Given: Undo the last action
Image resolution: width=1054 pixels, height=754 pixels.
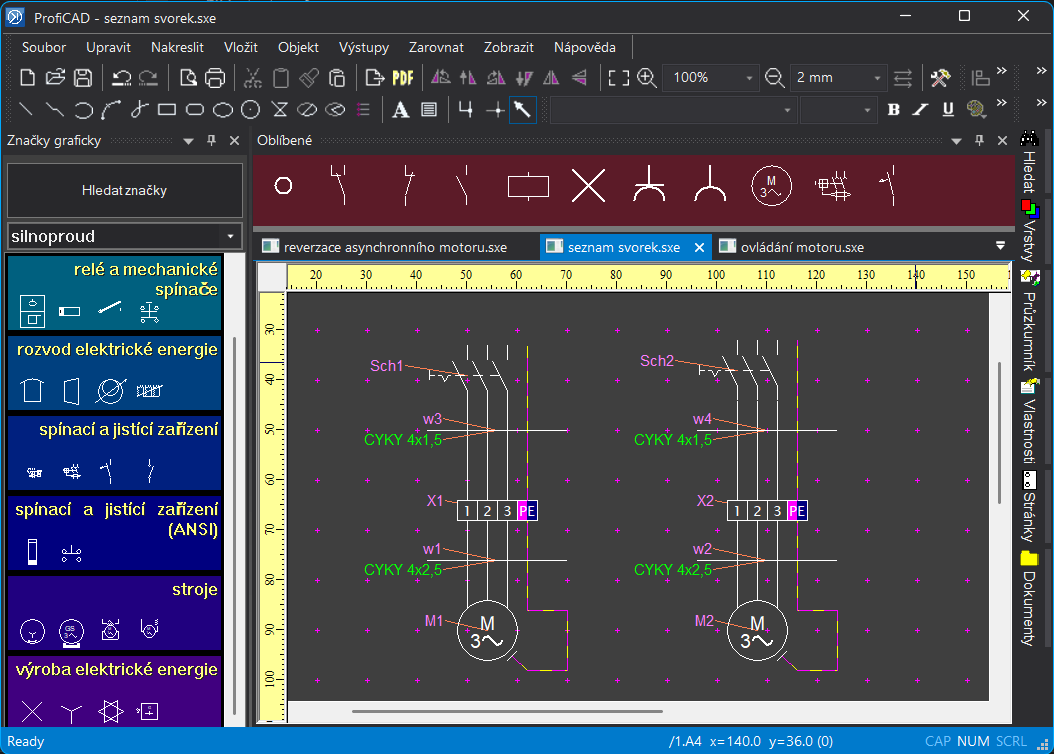Looking at the screenshot, I should point(121,78).
